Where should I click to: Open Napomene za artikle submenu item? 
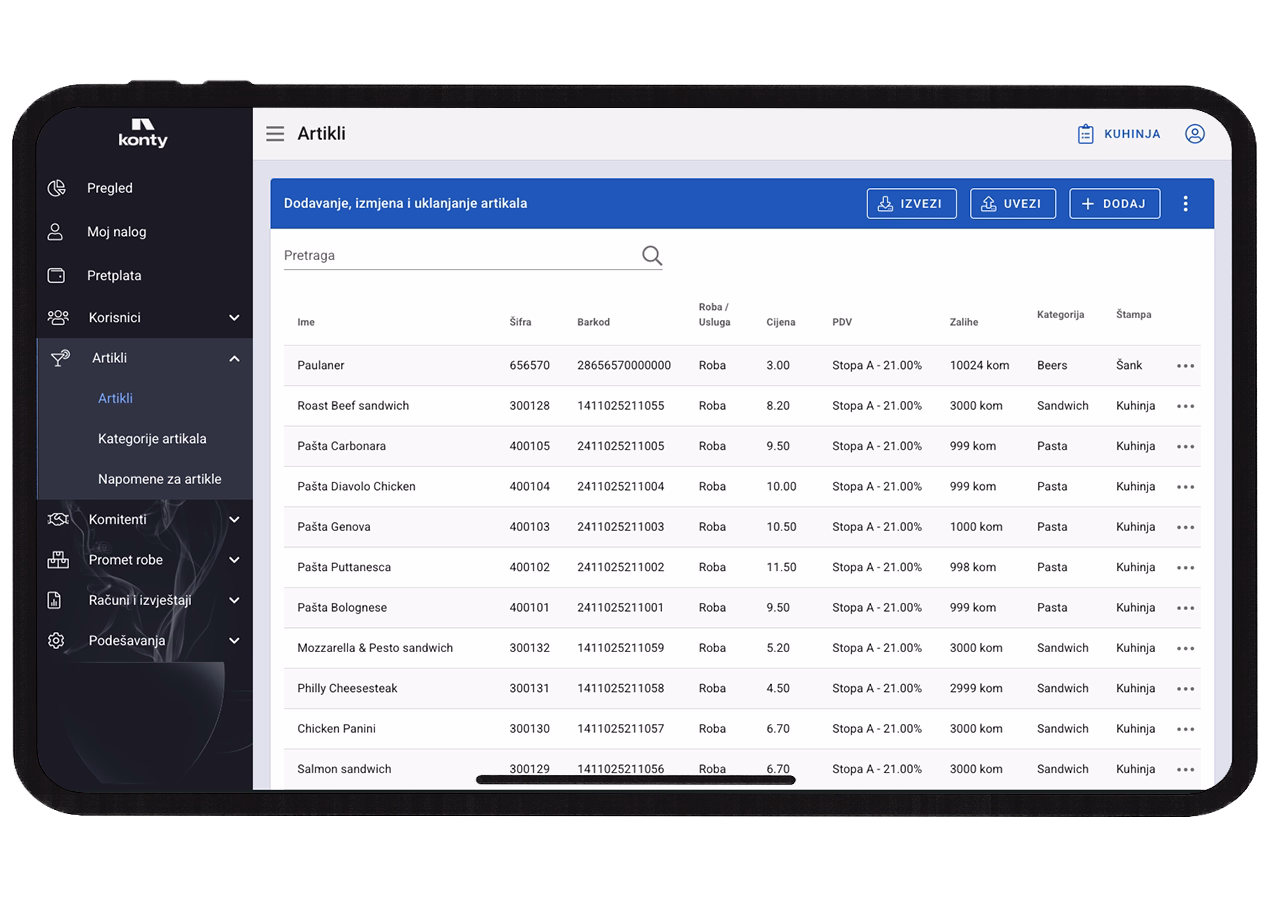160,479
